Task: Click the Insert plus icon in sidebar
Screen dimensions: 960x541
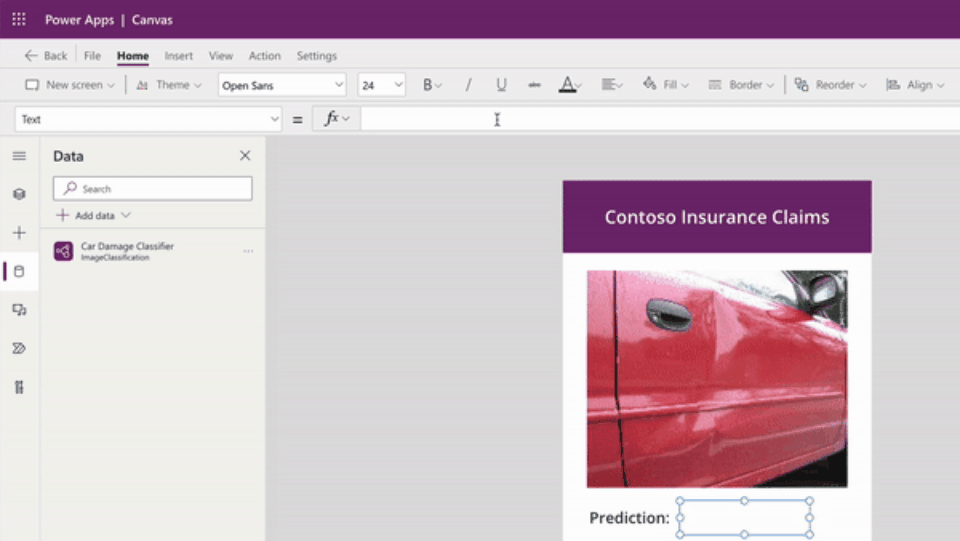Action: pos(19,233)
